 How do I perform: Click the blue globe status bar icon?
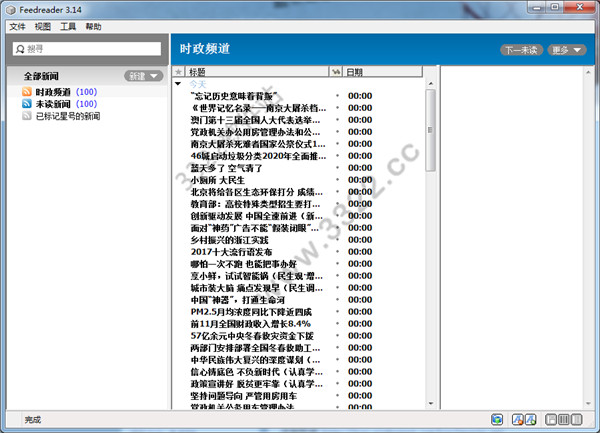pos(497,420)
